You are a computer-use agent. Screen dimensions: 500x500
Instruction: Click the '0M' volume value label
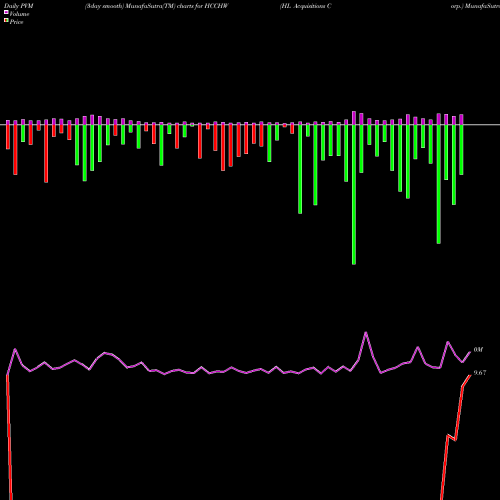tap(478, 350)
